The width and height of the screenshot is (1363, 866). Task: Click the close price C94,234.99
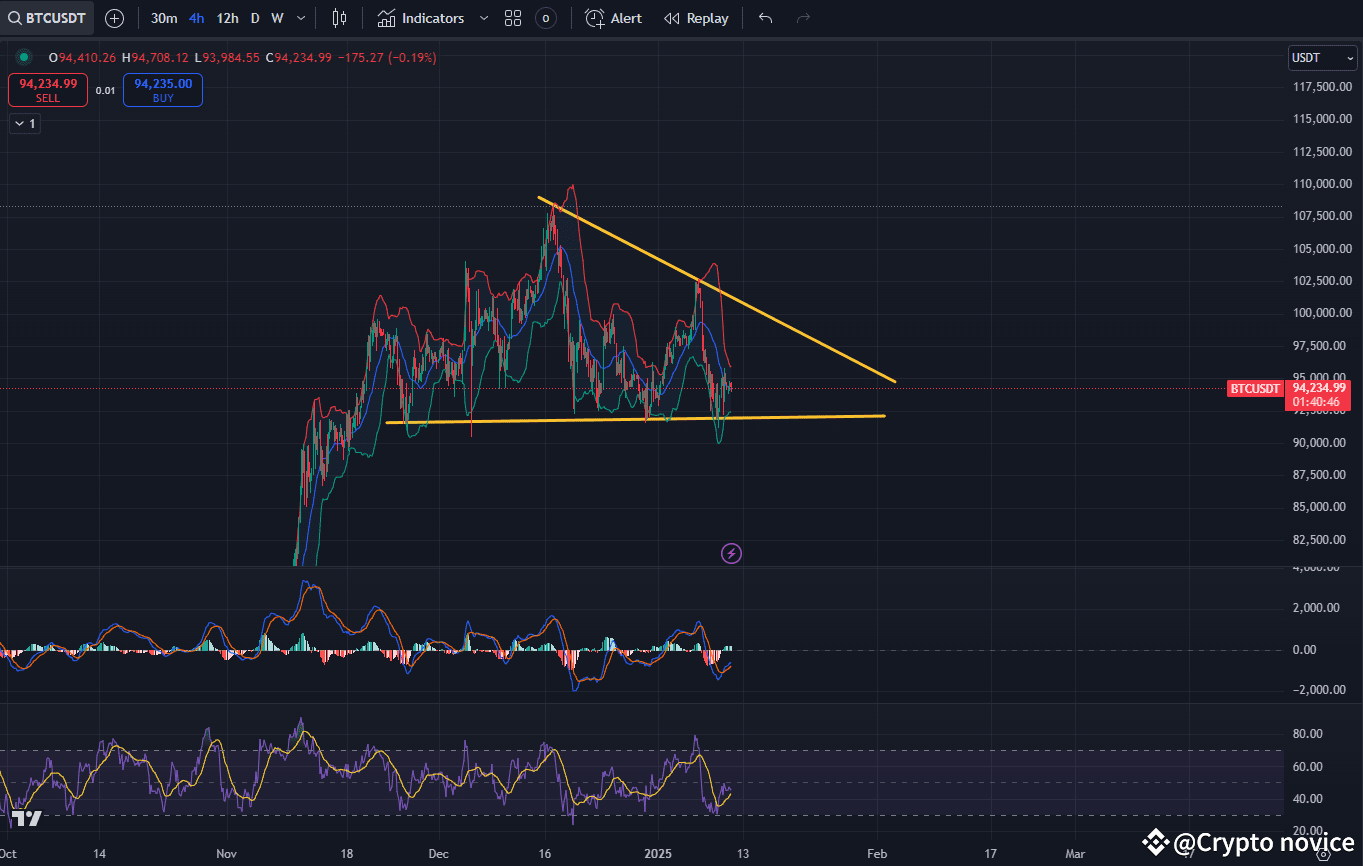tap(298, 58)
